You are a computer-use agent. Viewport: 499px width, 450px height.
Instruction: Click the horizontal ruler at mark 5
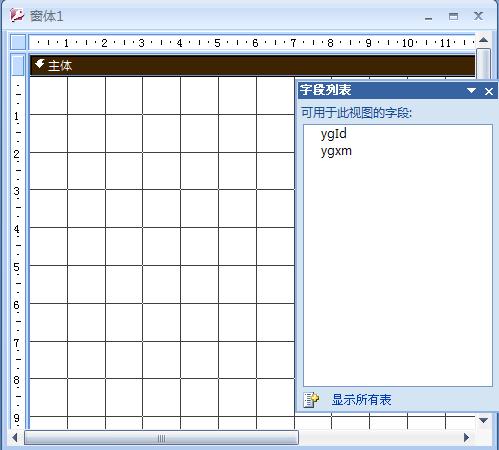coord(217,43)
